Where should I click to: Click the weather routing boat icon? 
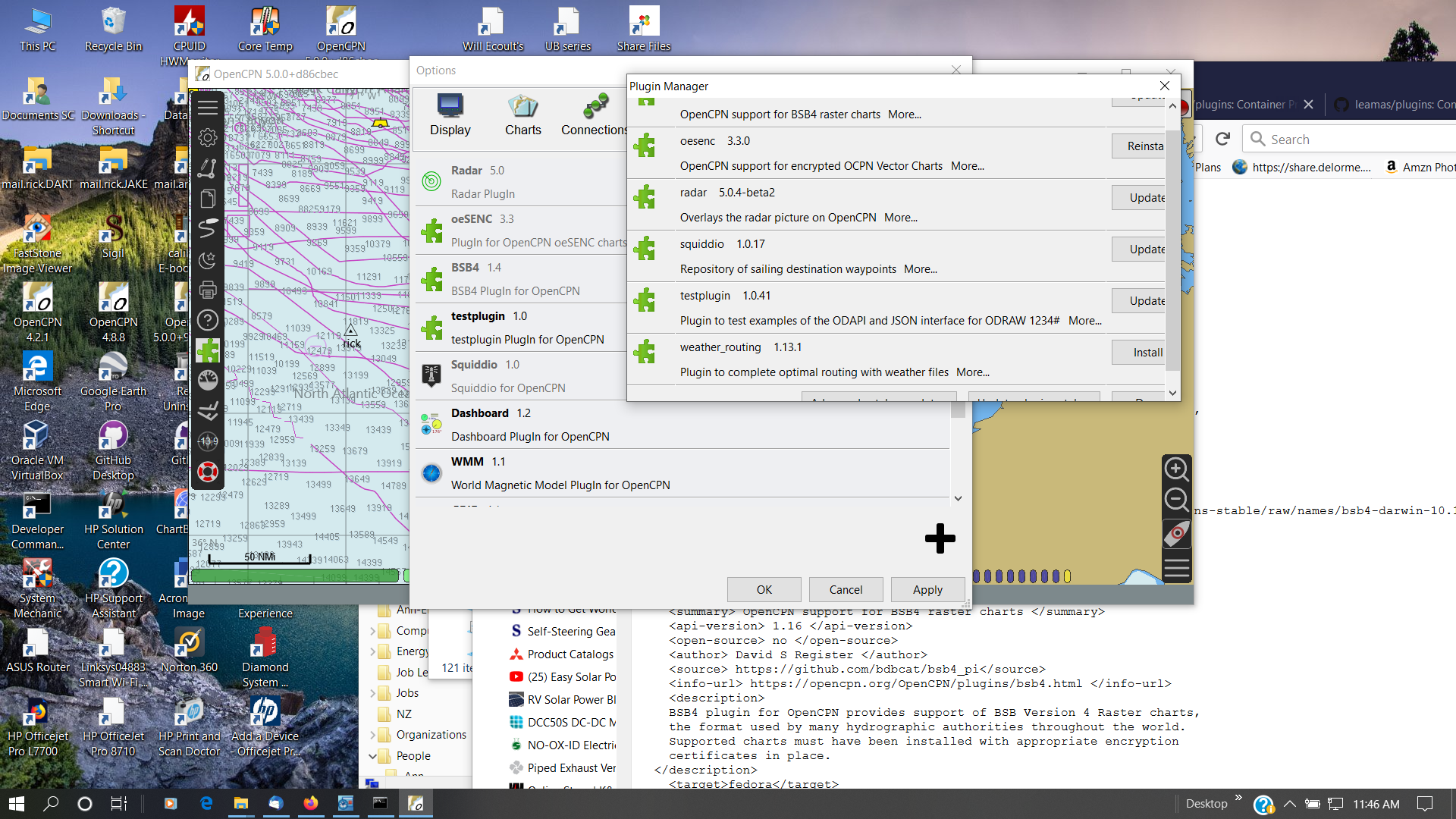click(x=208, y=410)
